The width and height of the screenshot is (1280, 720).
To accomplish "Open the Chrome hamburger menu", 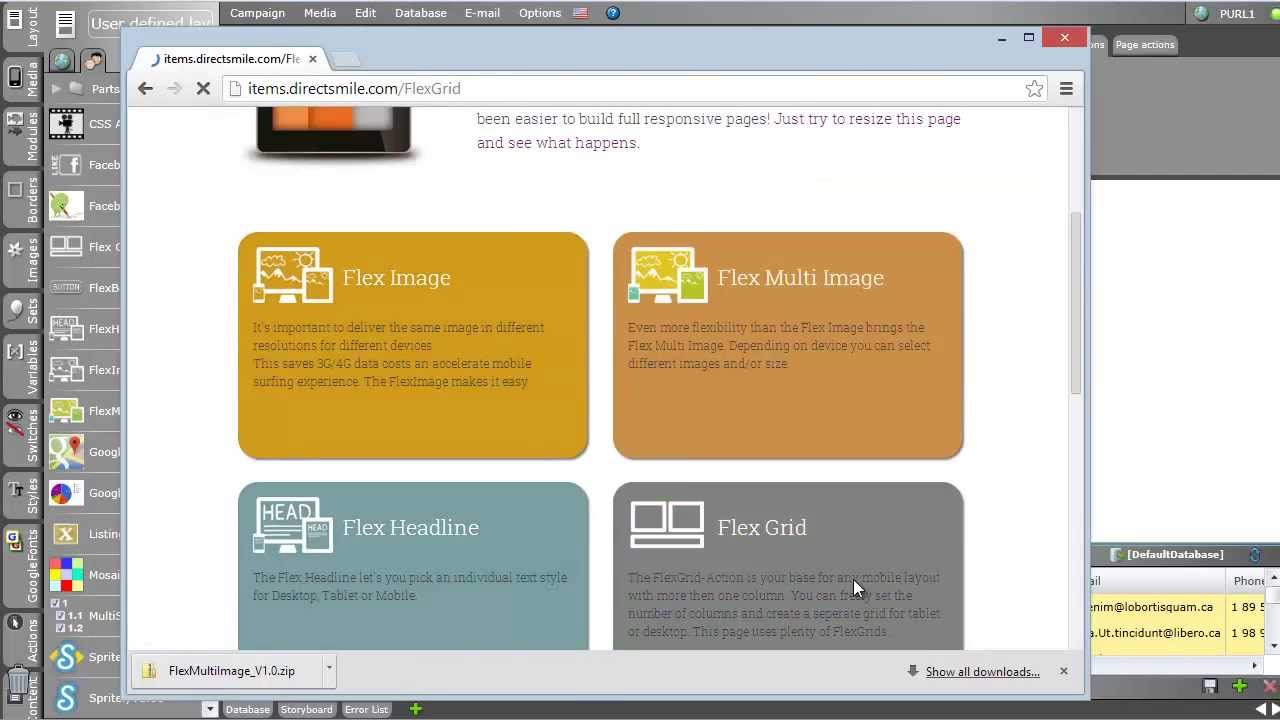I will pyautogui.click(x=1066, y=89).
